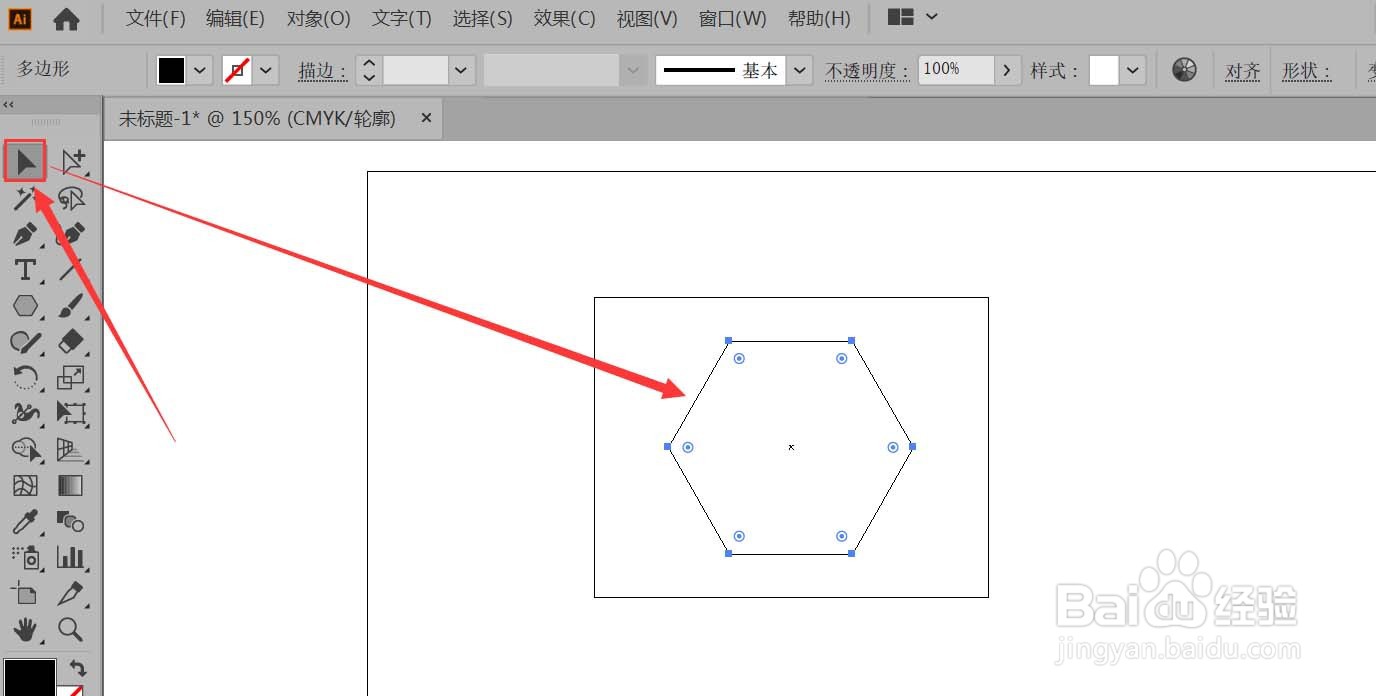This screenshot has width=1376, height=696.
Task: Select the Zoom magnifier tool
Action: tap(71, 629)
